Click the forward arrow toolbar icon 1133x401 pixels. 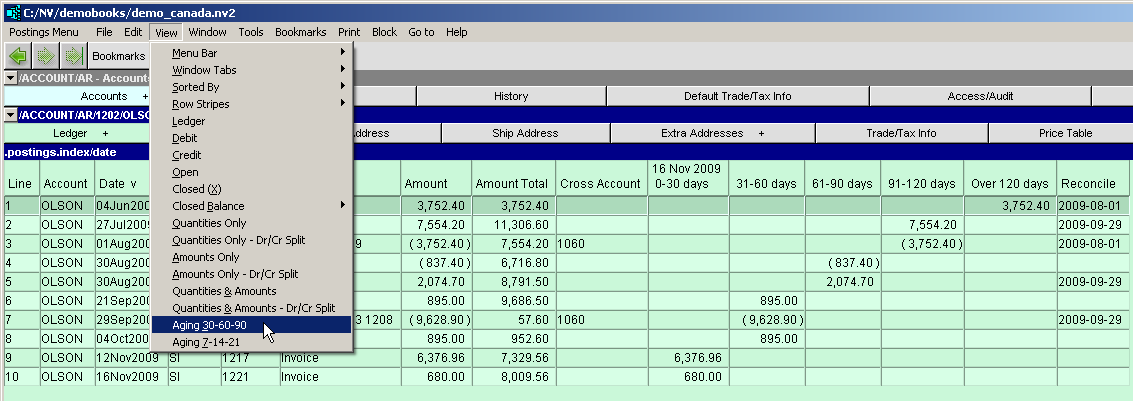click(x=46, y=56)
